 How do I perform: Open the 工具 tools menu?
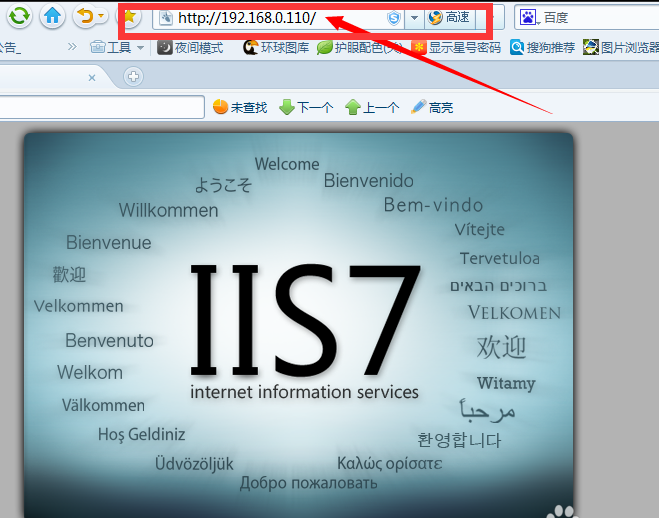point(117,47)
